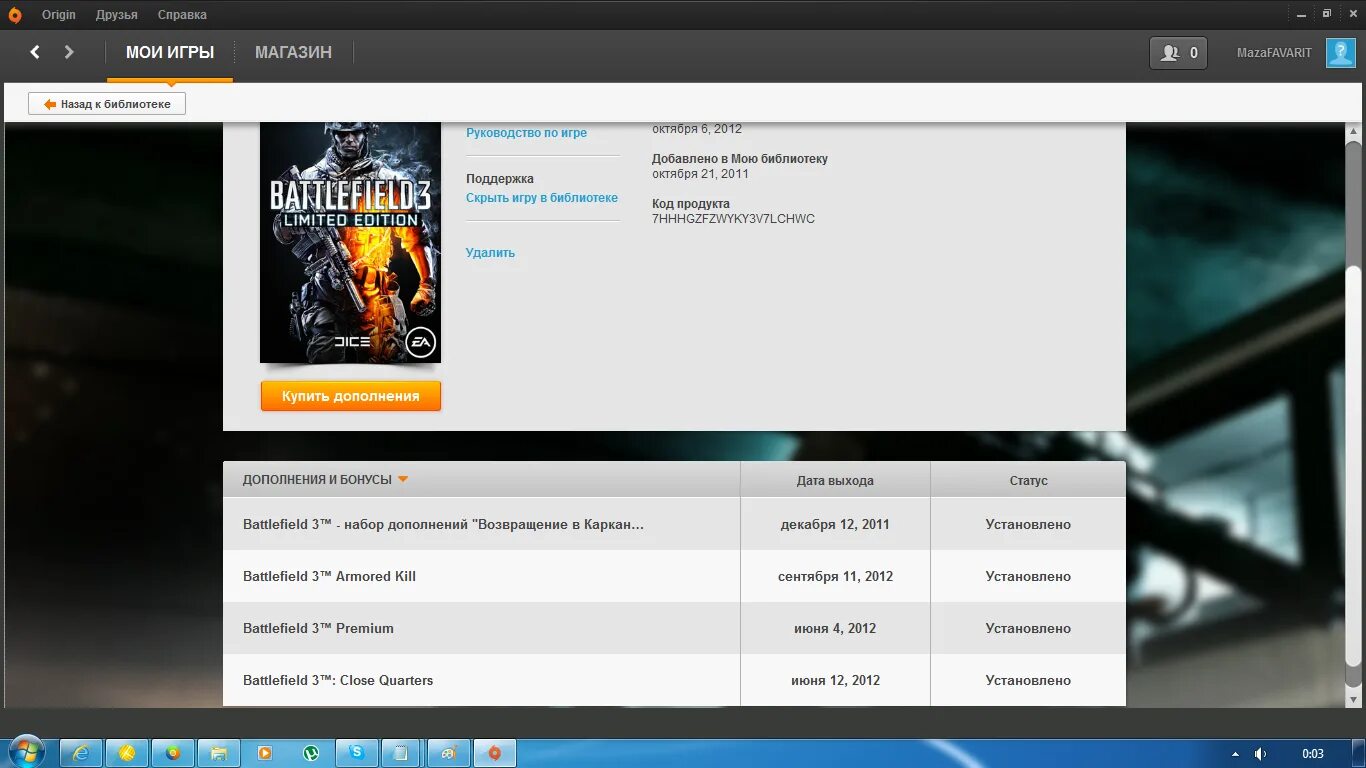The height and width of the screenshot is (768, 1366).
Task: Select the Battlefield 3: Close Quarters row
Action: pyautogui.click(x=674, y=680)
